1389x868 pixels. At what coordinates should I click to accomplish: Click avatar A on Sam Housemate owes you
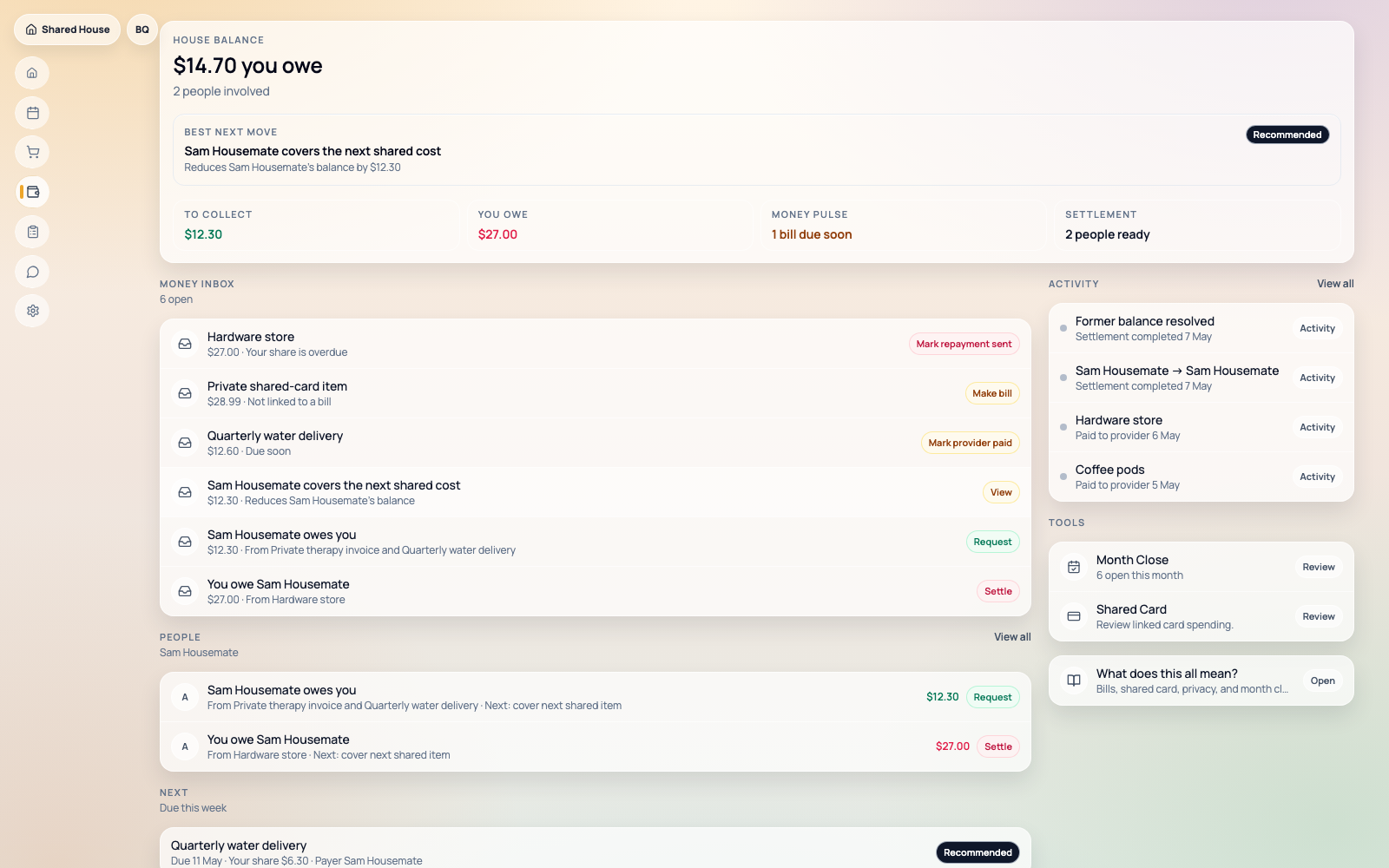pyautogui.click(x=185, y=697)
